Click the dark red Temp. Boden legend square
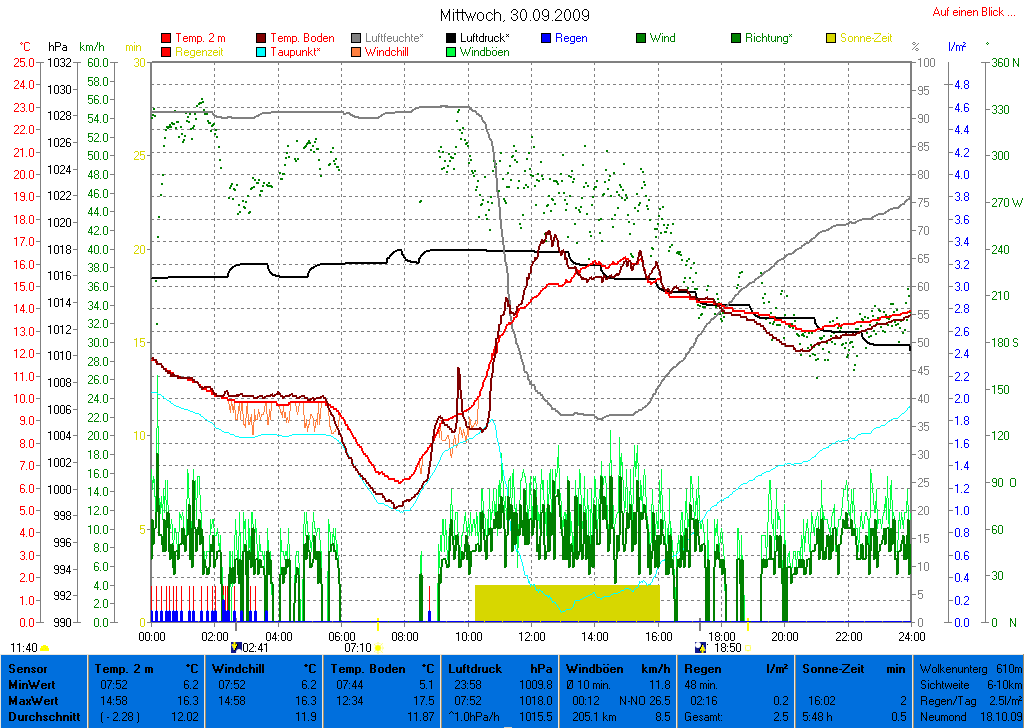This screenshot has height=728, width=1024. point(262,38)
